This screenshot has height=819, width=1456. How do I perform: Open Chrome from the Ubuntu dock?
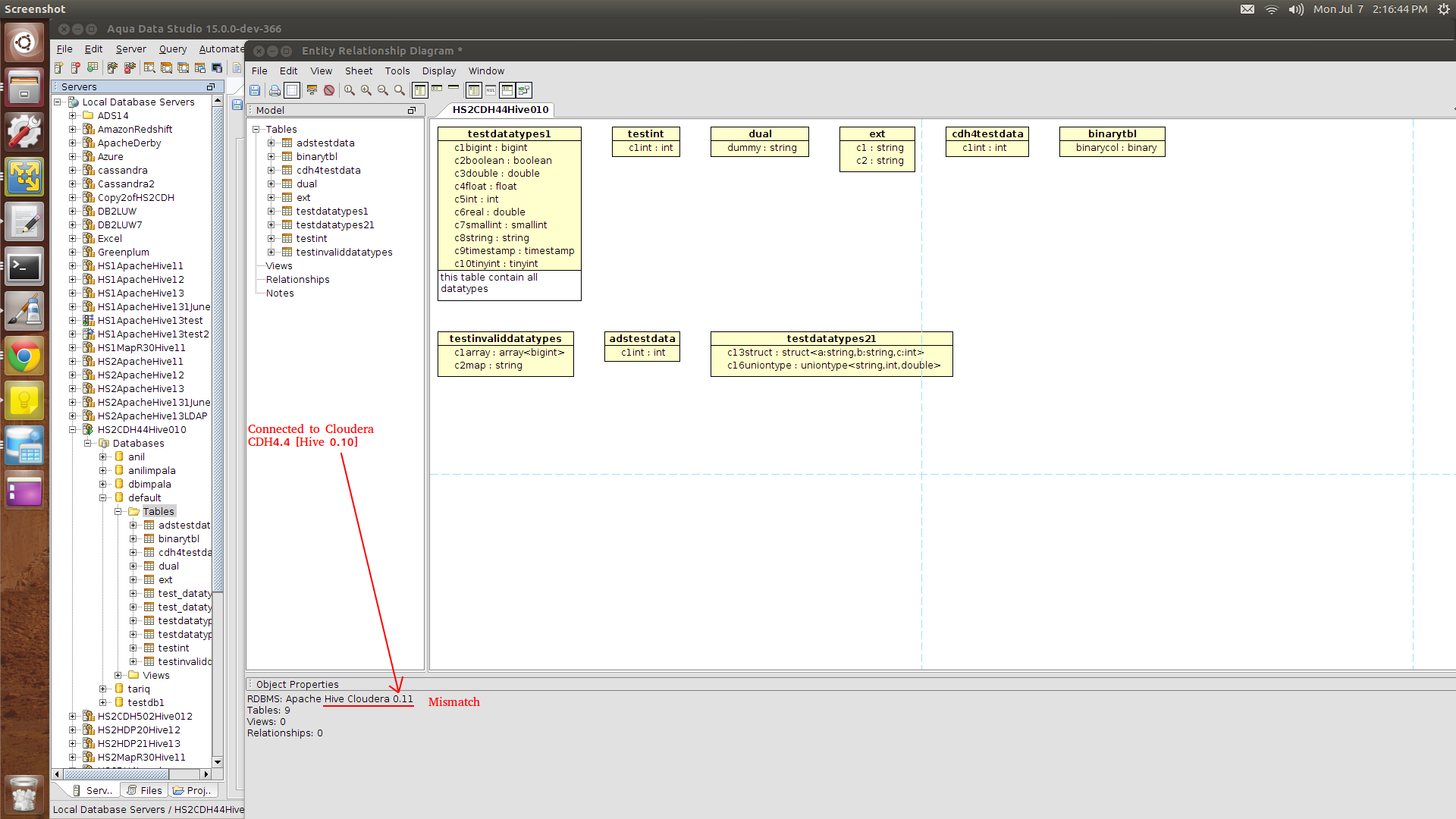[24, 356]
